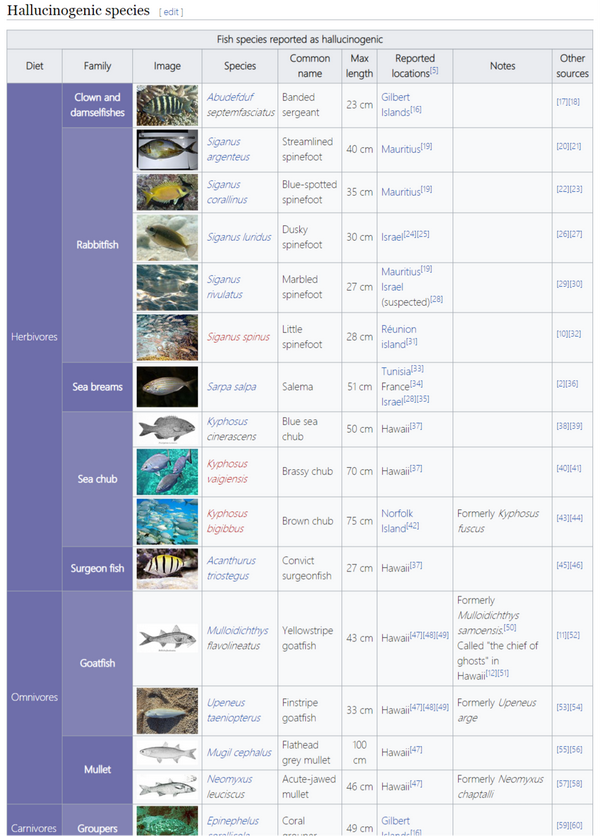Click the Israel link in Dusky spinefoot row
Image resolution: width=600 pixels, height=836 pixels.
click(x=392, y=237)
